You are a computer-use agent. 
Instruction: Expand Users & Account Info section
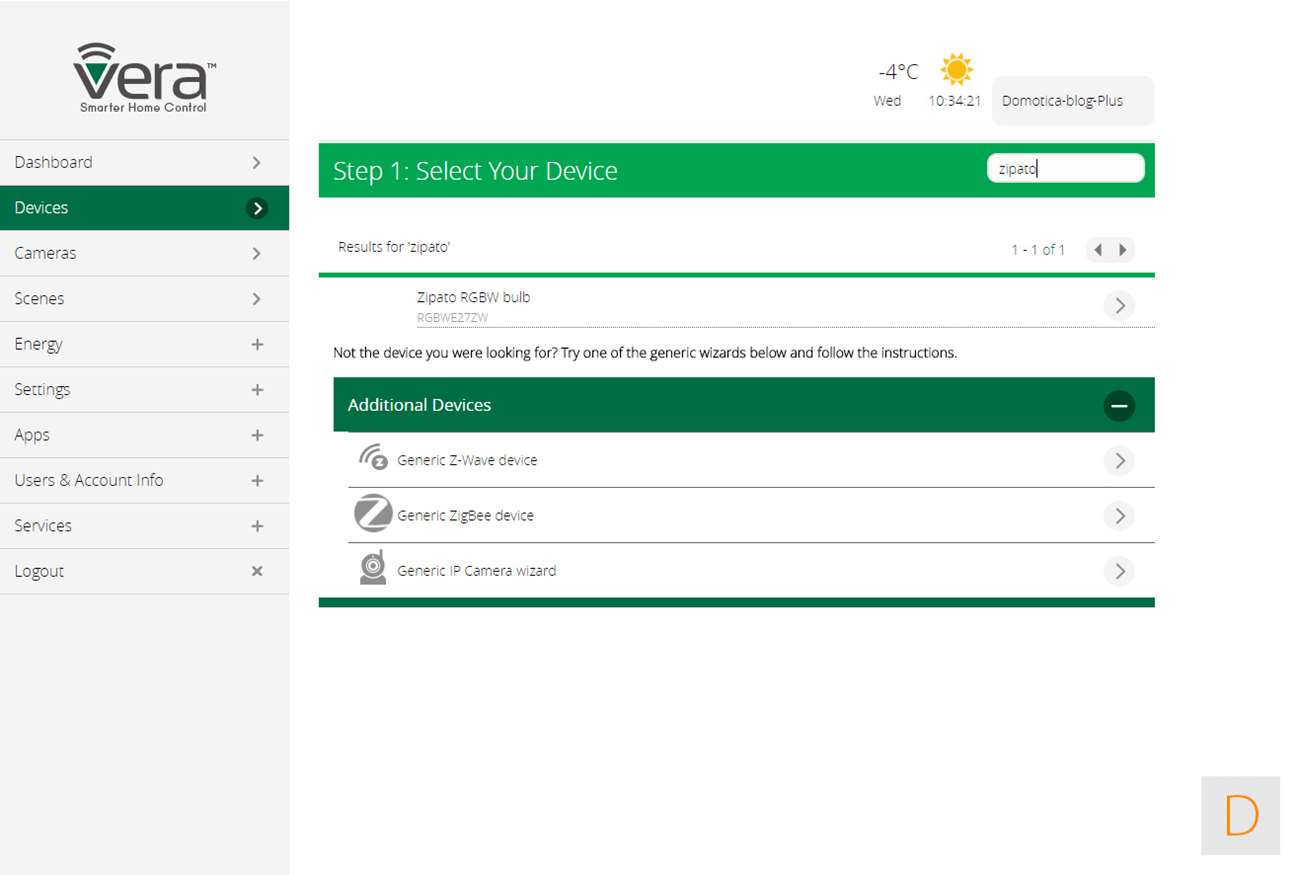tap(257, 481)
